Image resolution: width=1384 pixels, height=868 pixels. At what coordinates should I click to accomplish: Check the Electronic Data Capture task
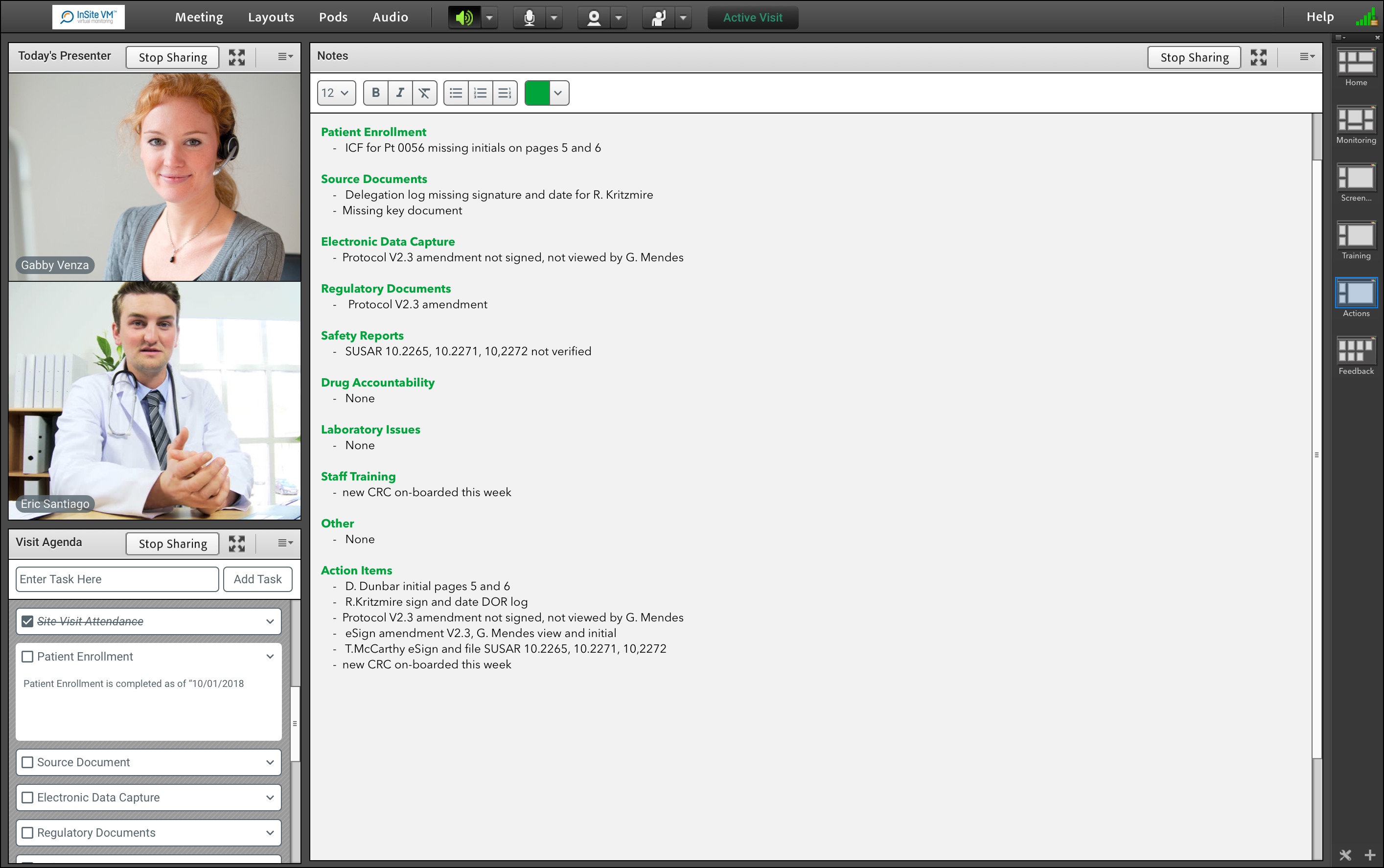(x=27, y=798)
